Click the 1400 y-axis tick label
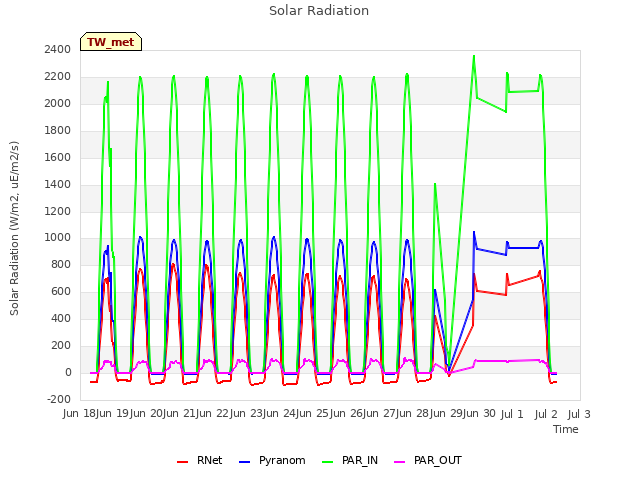This screenshot has height=480, width=640. point(58,184)
